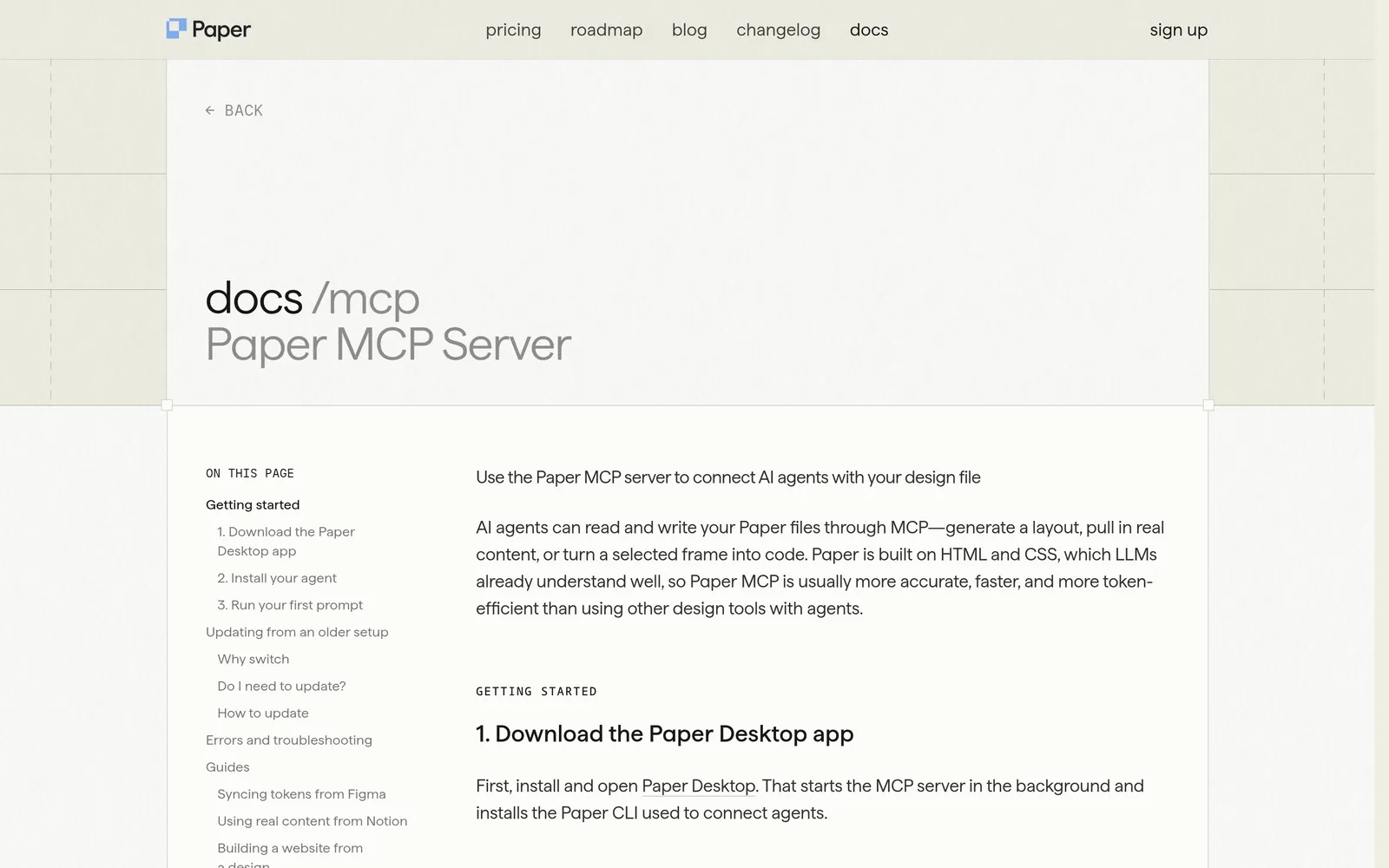This screenshot has height=868, width=1389.
Task: Click the intro sentence about connecting AI agents
Action: point(728,477)
